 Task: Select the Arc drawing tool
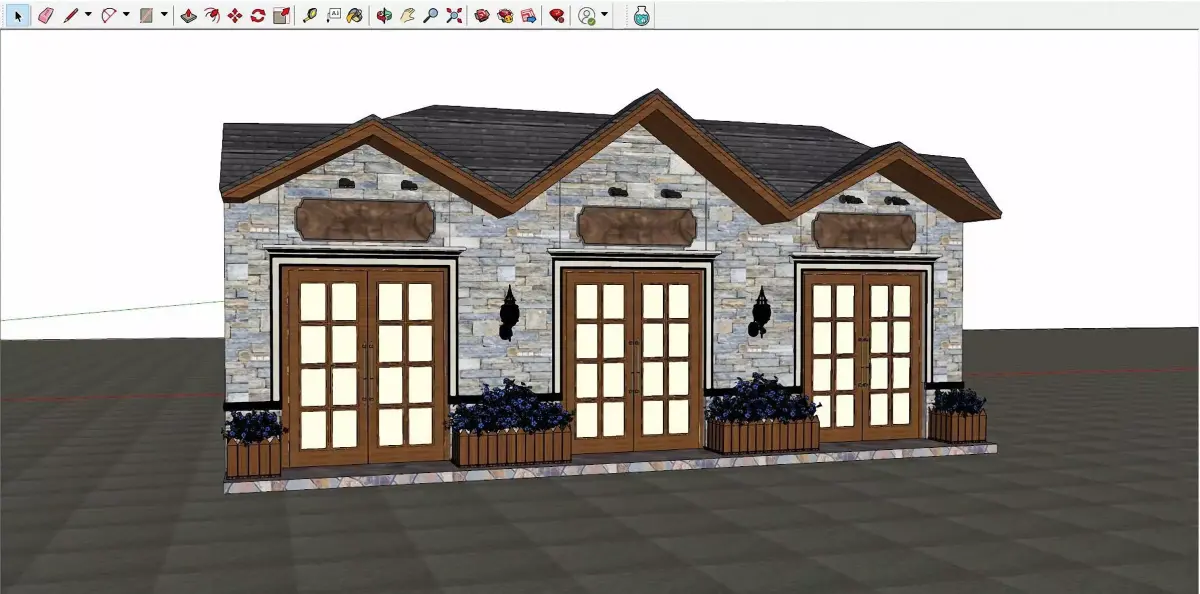pos(109,15)
